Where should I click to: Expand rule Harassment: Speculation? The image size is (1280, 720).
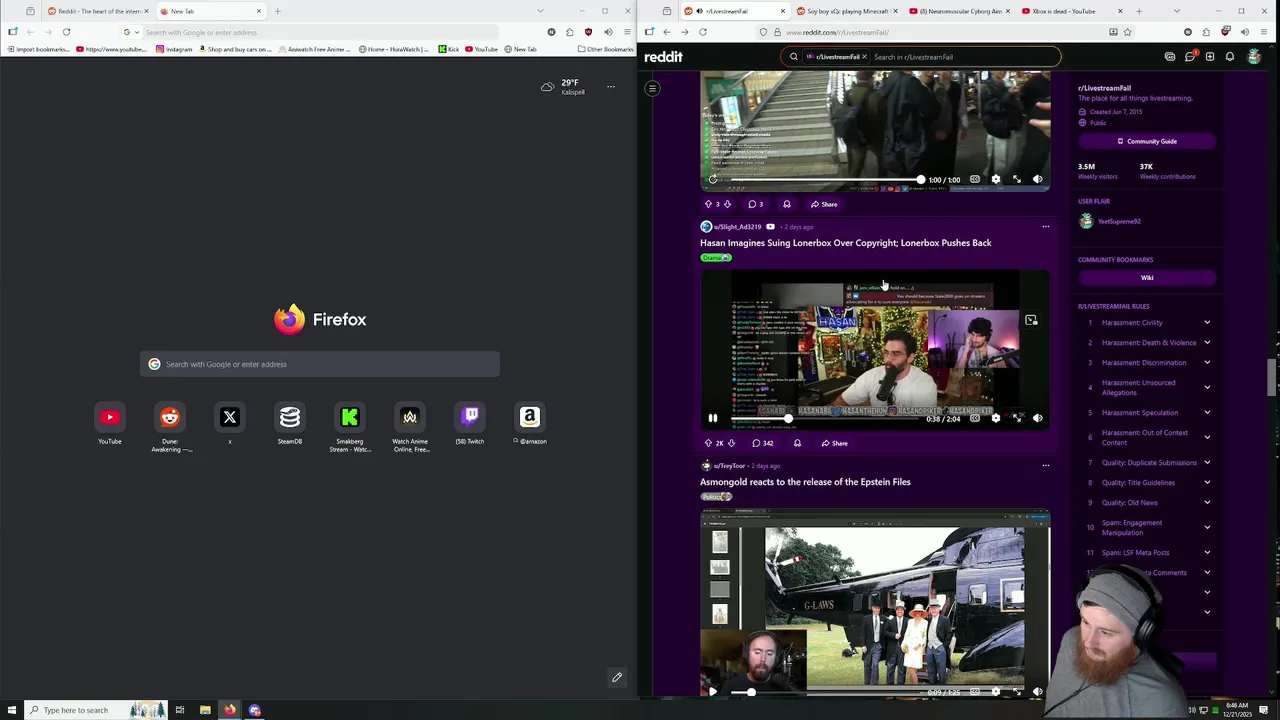[1207, 413]
